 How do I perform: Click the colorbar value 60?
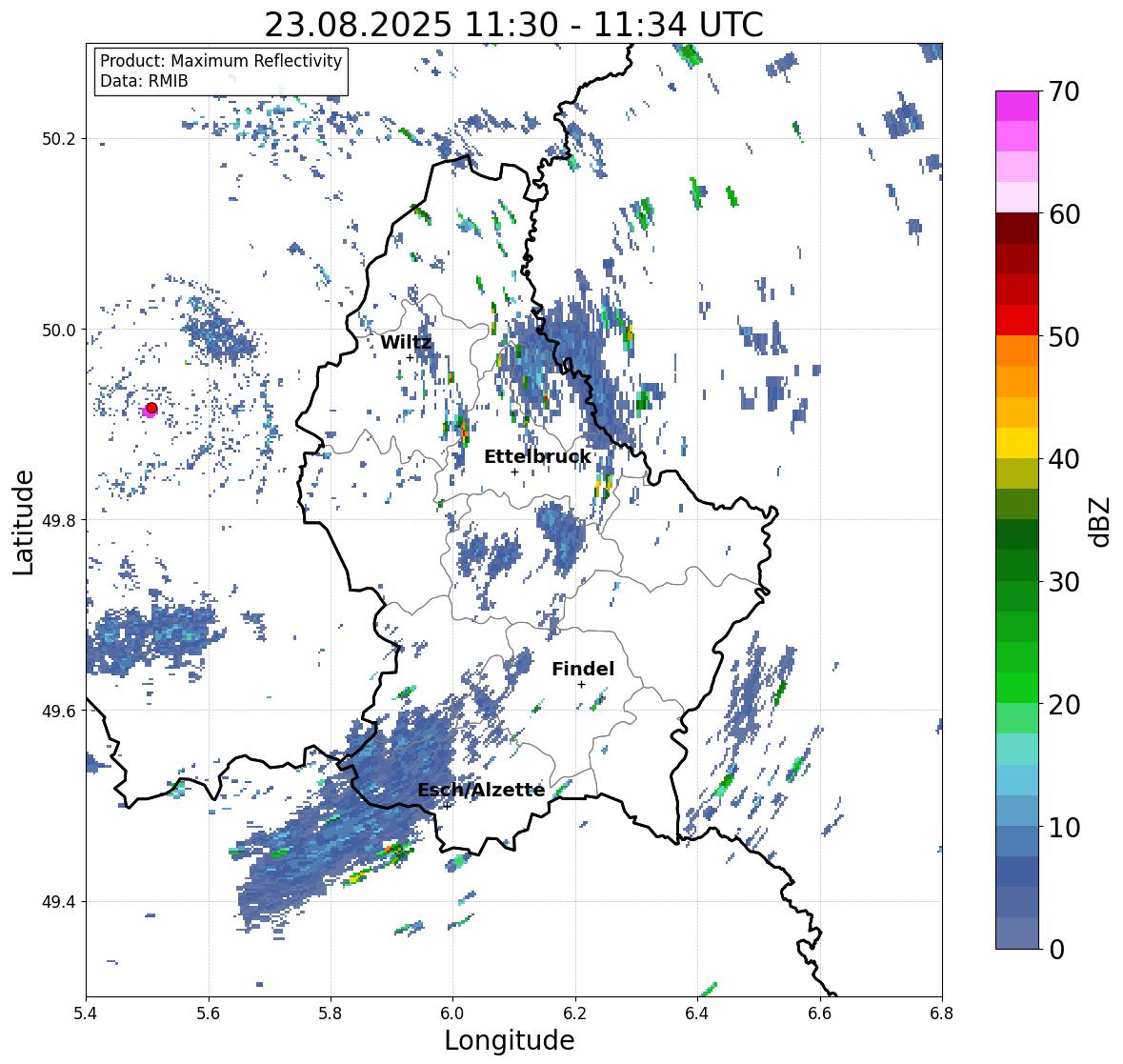click(1064, 214)
